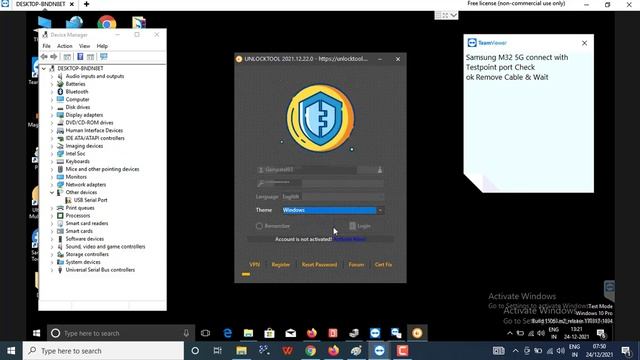Close the TeamViewer note popup
This screenshot has height=360, width=640.
[x=584, y=43]
